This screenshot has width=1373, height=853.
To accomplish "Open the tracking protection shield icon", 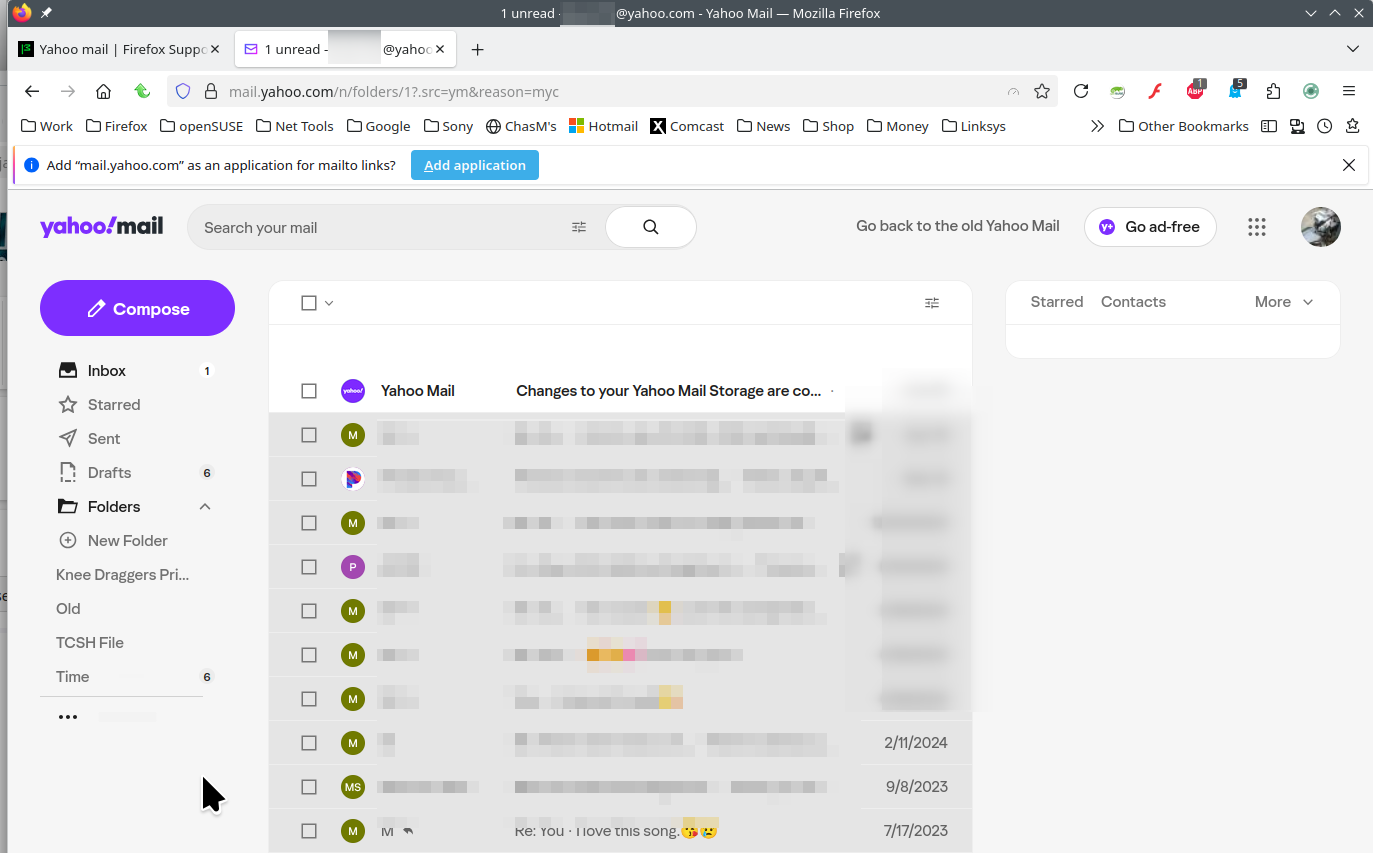I will tap(183, 92).
